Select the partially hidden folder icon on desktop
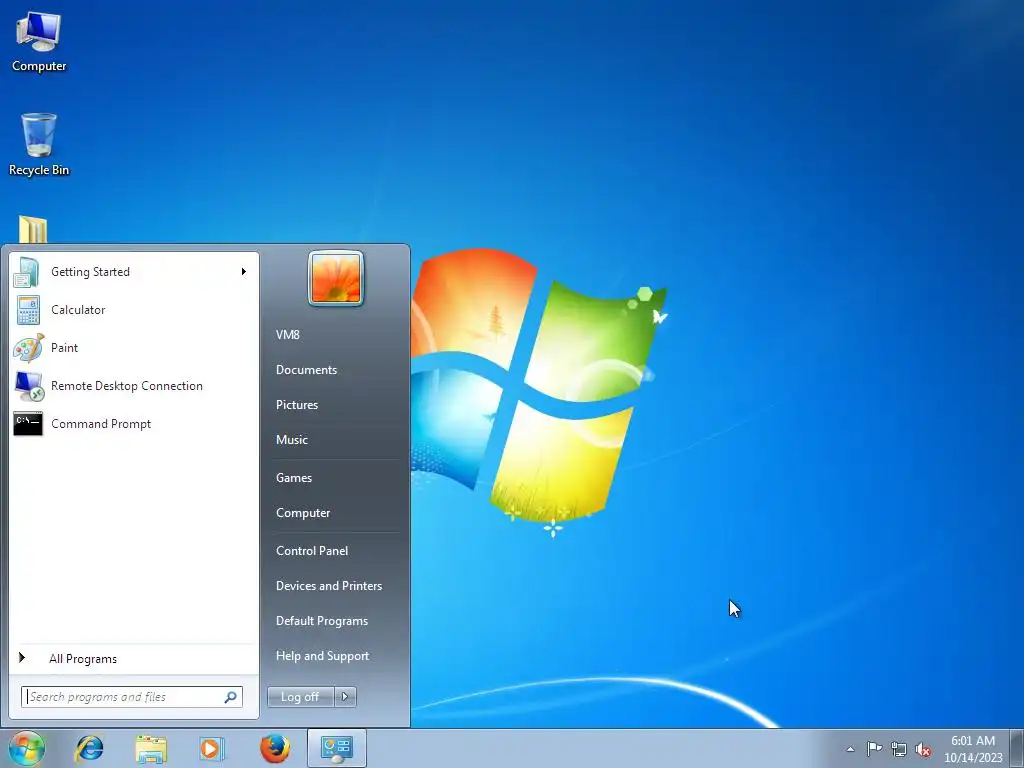Image resolution: width=1024 pixels, height=768 pixels. [33, 229]
